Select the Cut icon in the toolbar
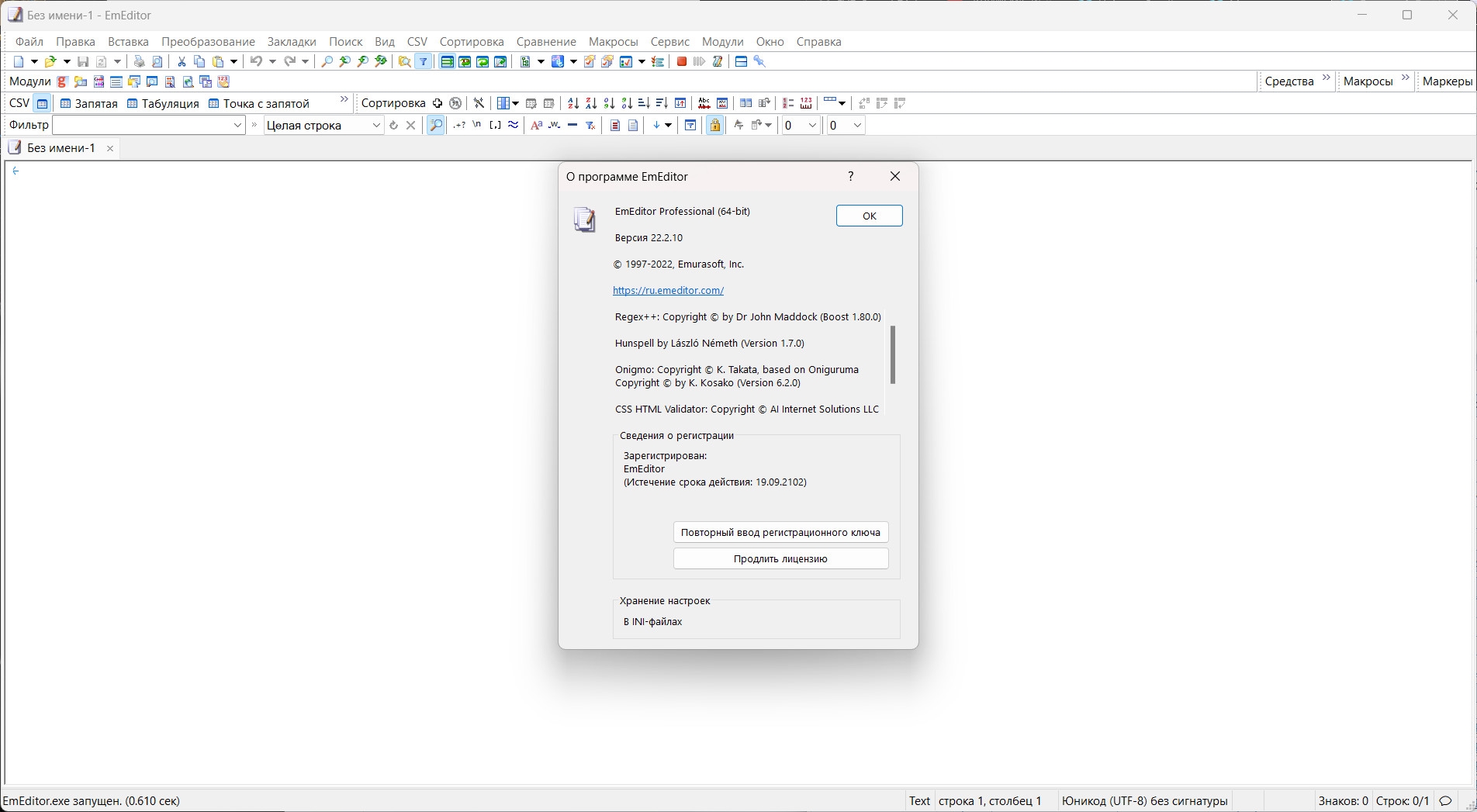The image size is (1477, 812). point(181,61)
